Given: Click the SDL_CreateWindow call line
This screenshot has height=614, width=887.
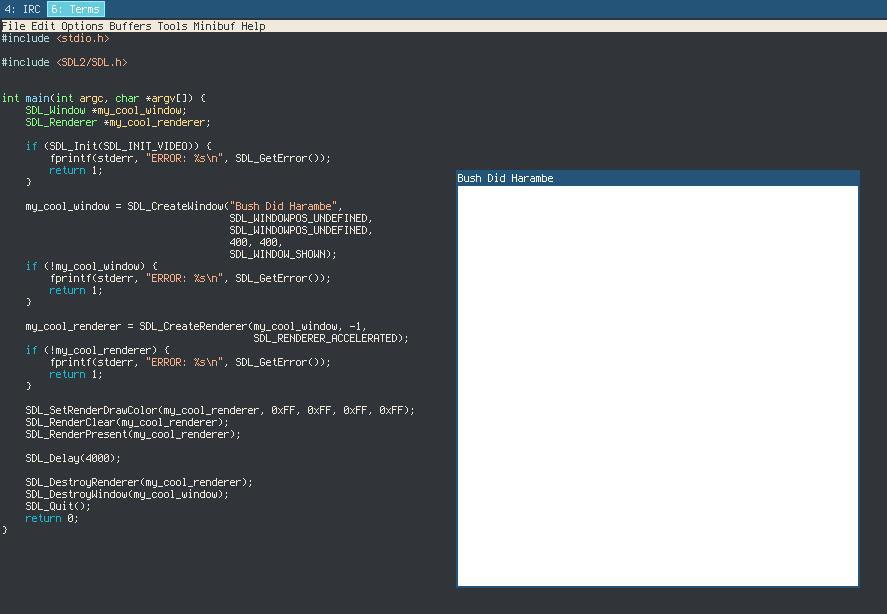Looking at the screenshot, I should pyautogui.click(x=184, y=207).
